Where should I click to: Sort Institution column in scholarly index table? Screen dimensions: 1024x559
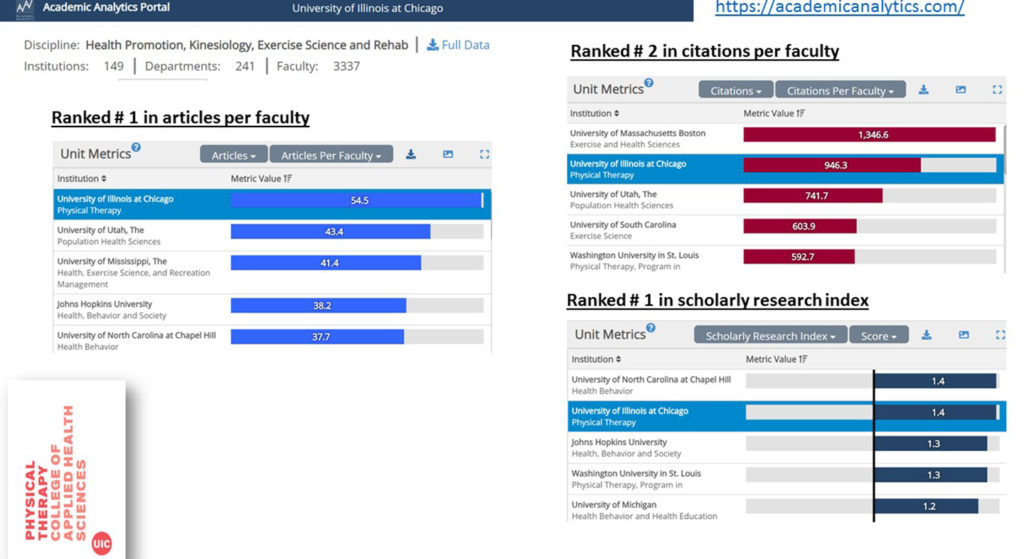596,359
